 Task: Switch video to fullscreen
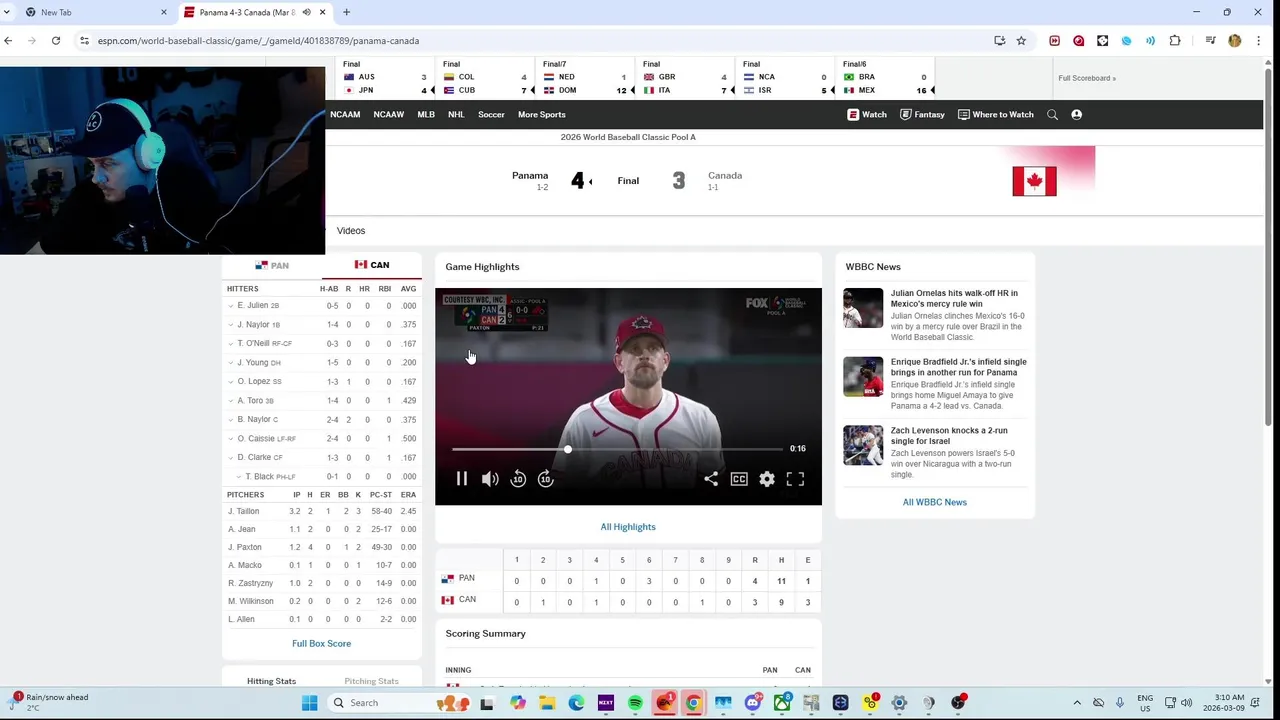[795, 479]
